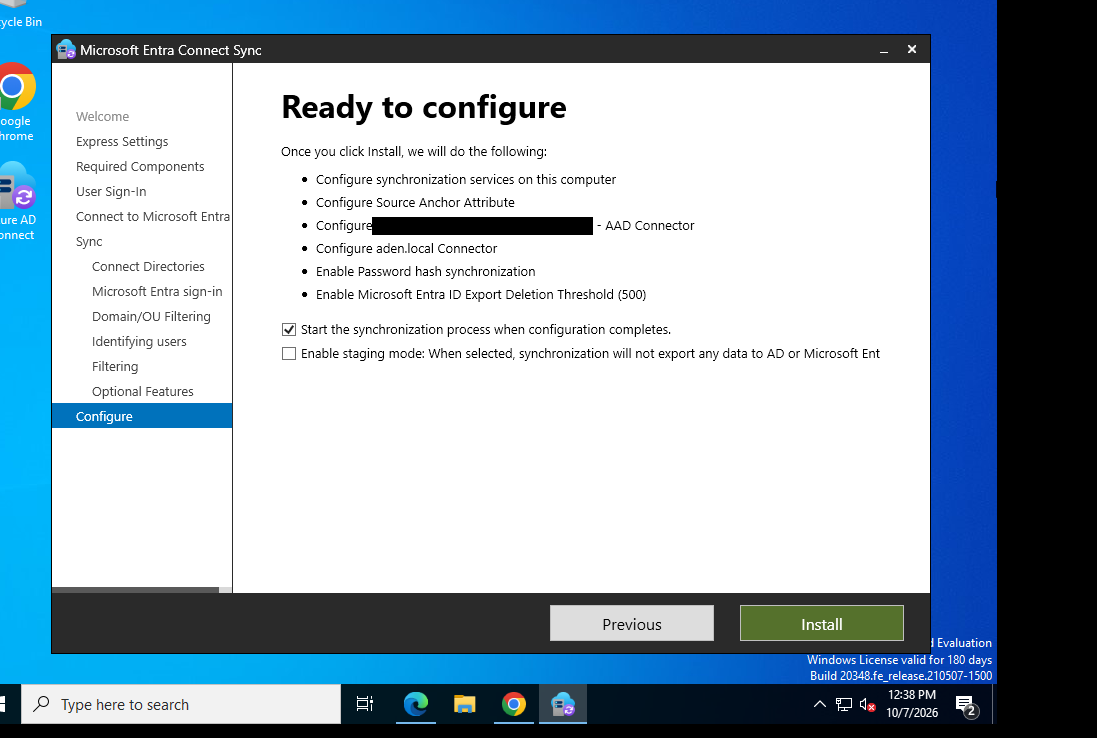Click the Install button
1097x738 pixels.
(x=821, y=623)
